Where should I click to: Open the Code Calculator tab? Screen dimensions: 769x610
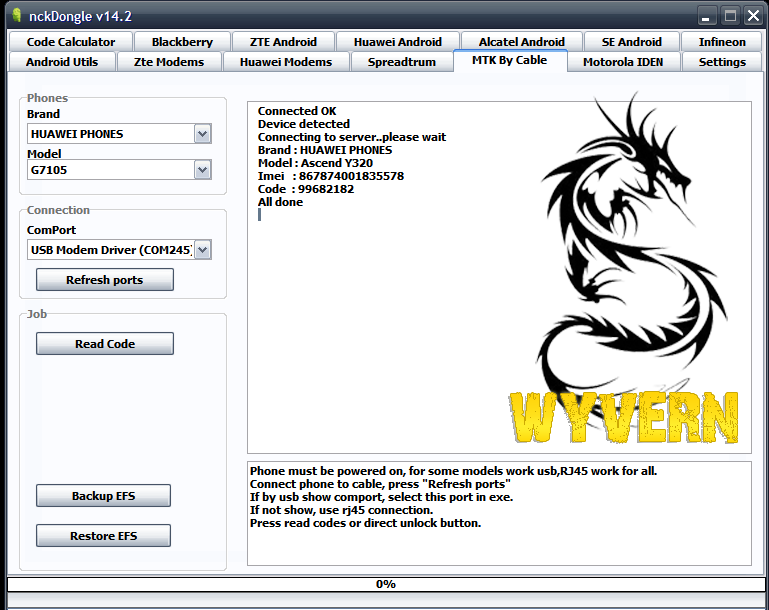tap(71, 42)
